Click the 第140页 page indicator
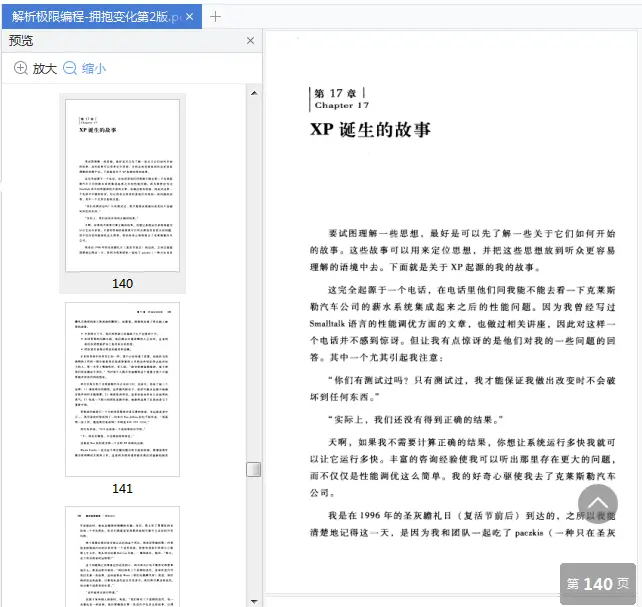This screenshot has width=642, height=607. pos(598,583)
